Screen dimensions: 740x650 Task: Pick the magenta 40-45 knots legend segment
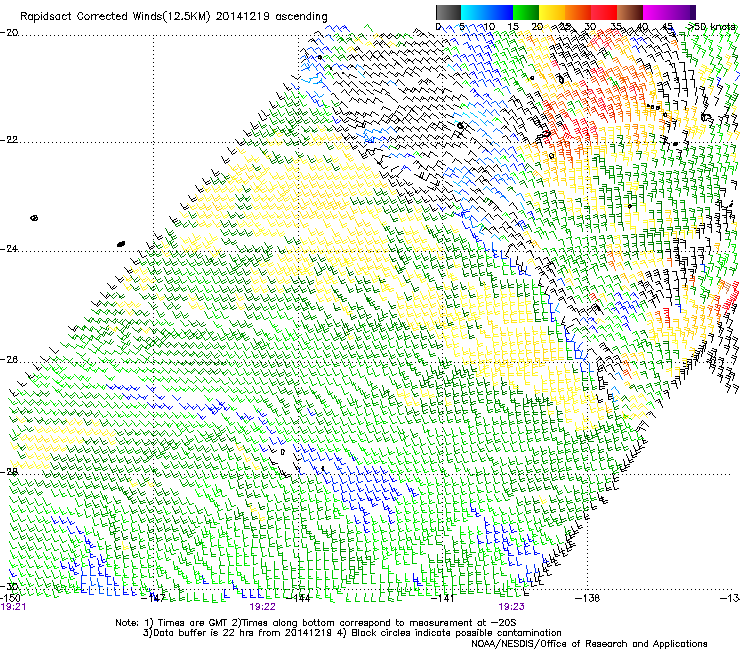656,12
